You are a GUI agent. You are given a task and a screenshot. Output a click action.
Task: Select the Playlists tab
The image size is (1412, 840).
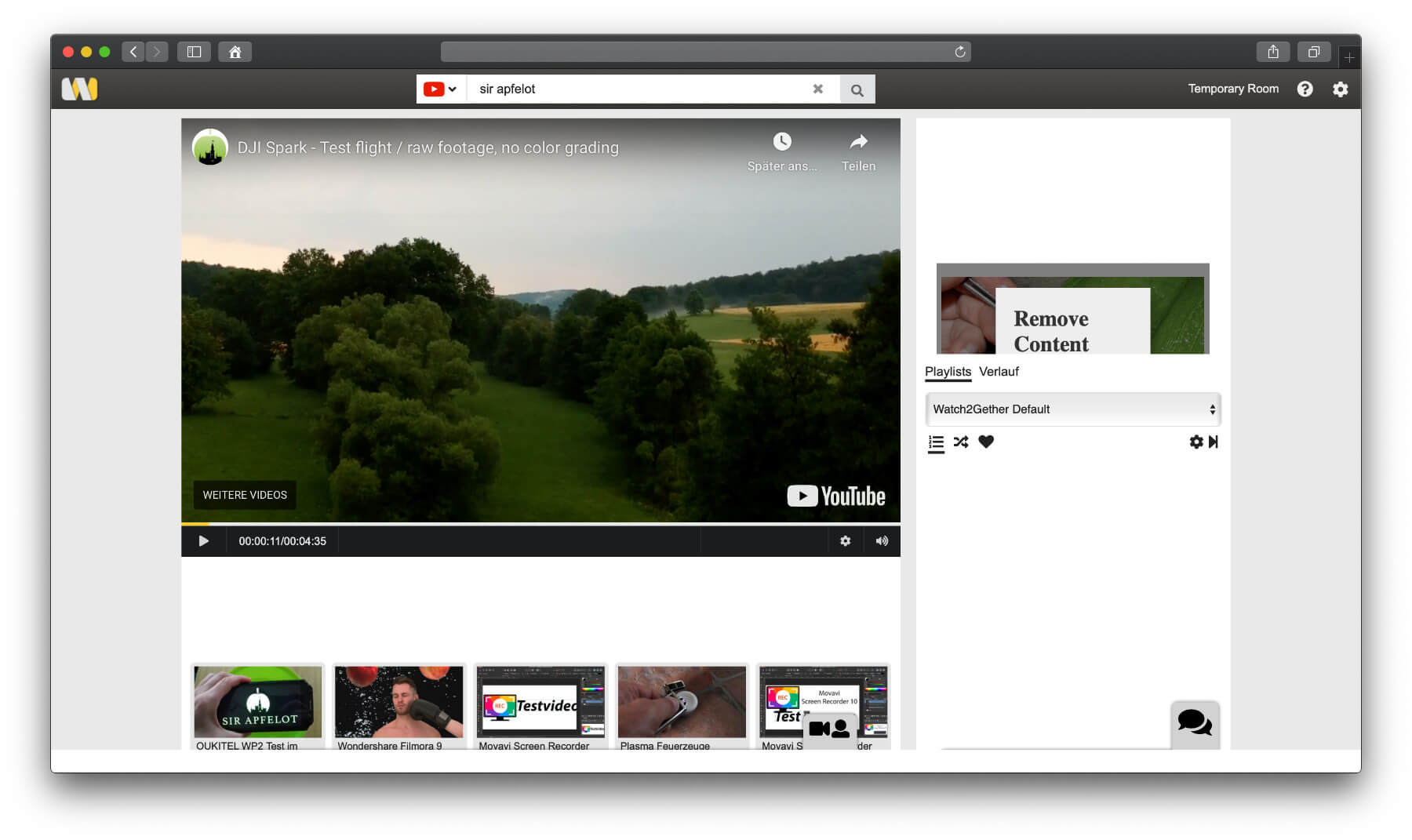coord(948,372)
